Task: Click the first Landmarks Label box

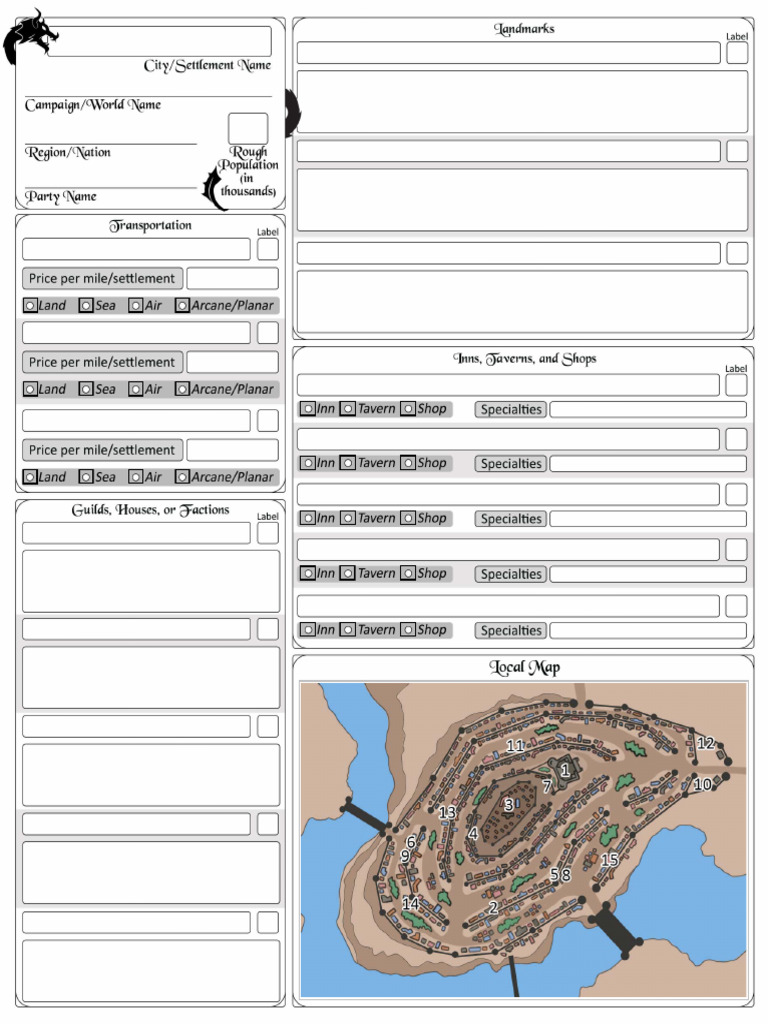Action: coord(737,53)
